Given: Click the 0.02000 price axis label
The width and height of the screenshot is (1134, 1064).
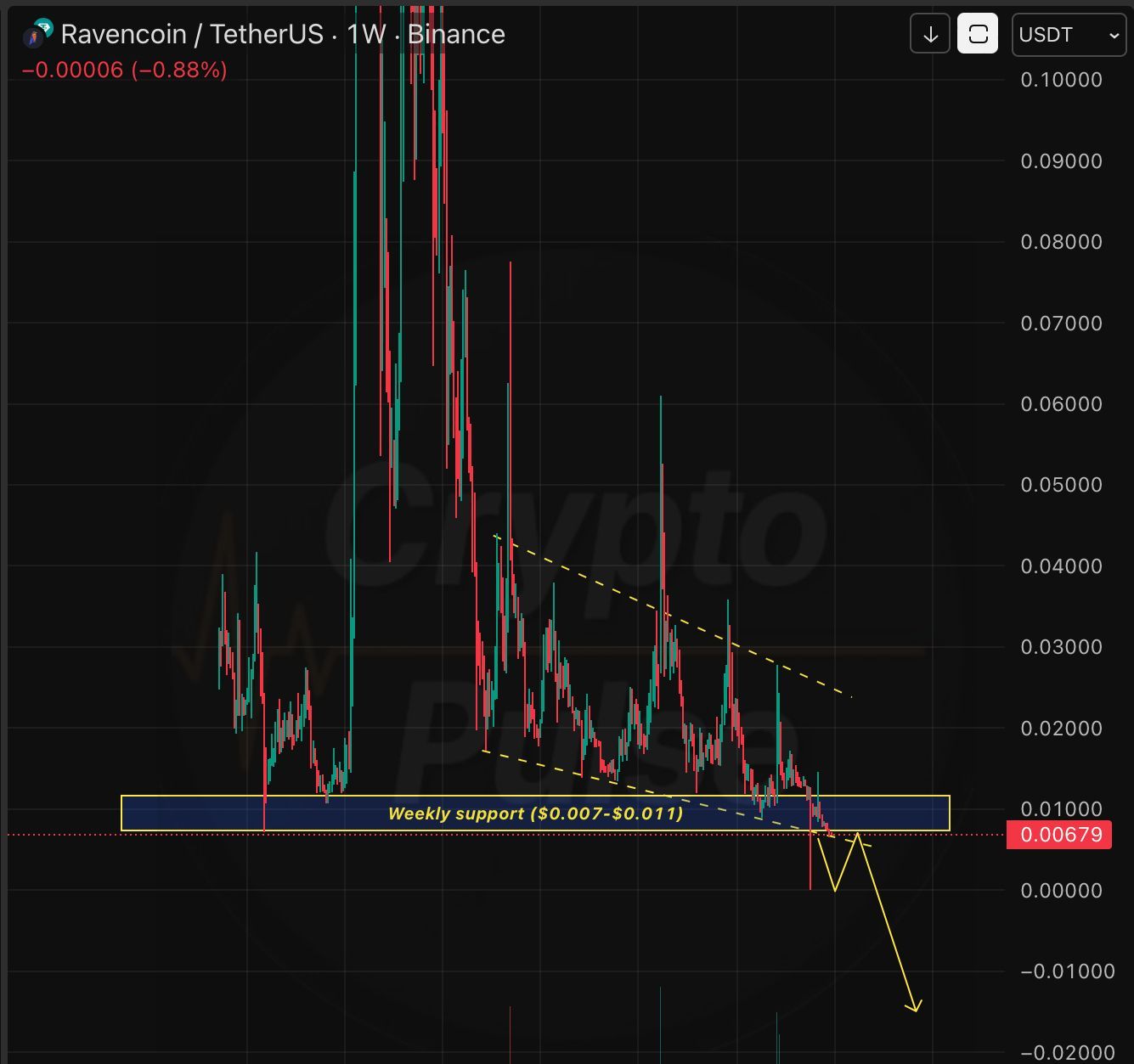Looking at the screenshot, I should tap(1061, 729).
